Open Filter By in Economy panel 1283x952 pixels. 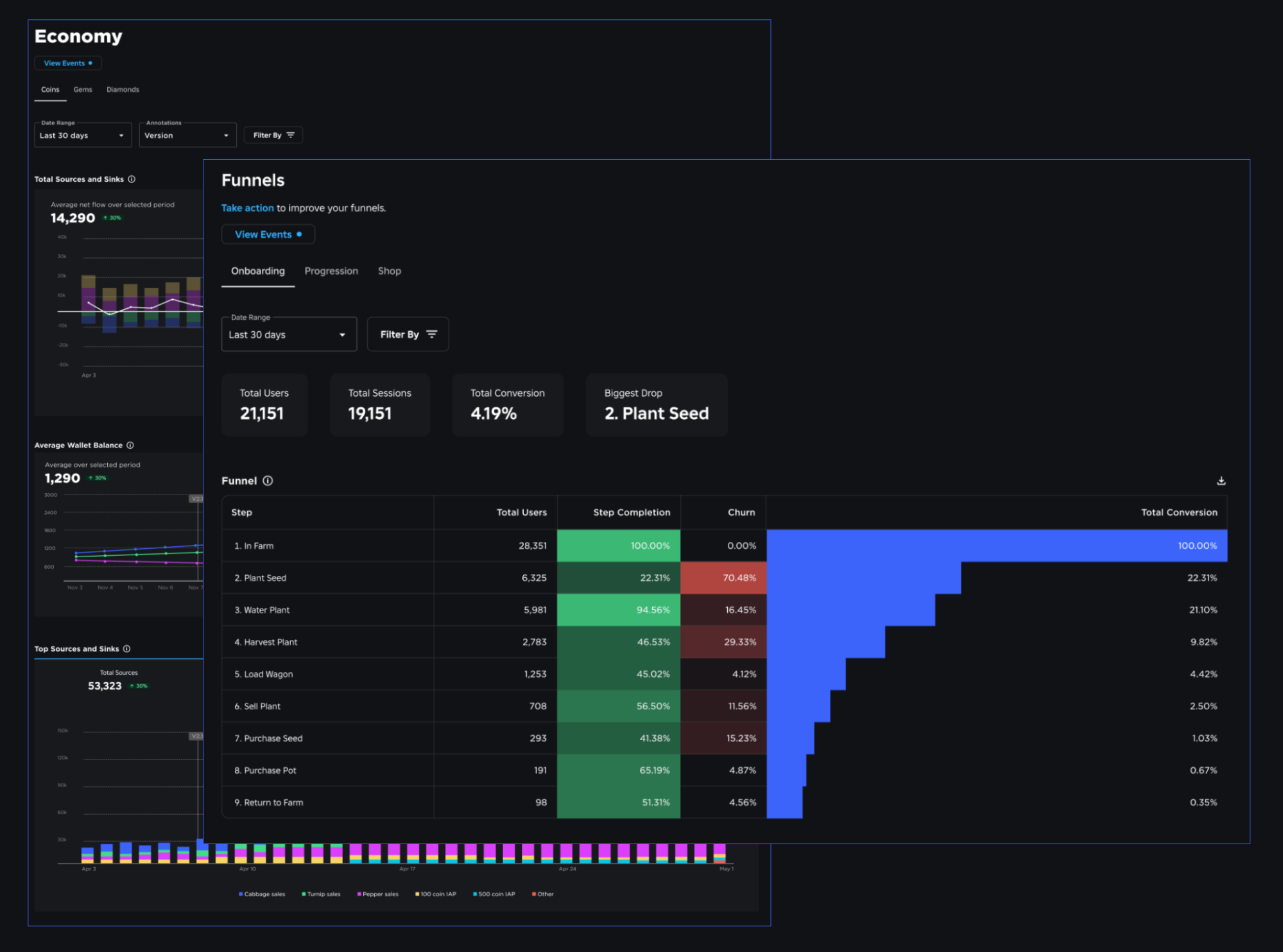273,135
